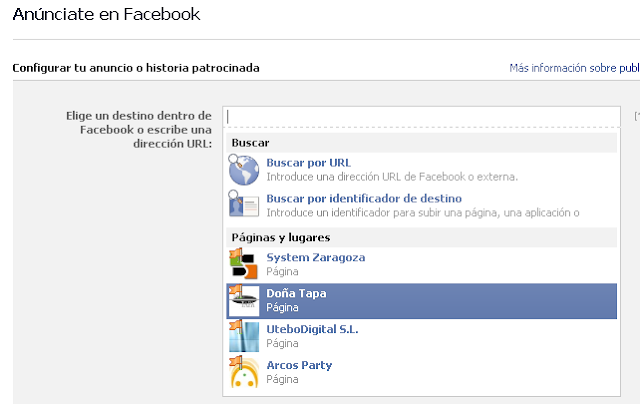The width and height of the screenshot is (640, 404).
Task: Click the ID card icon for destination identifier
Action: [243, 205]
